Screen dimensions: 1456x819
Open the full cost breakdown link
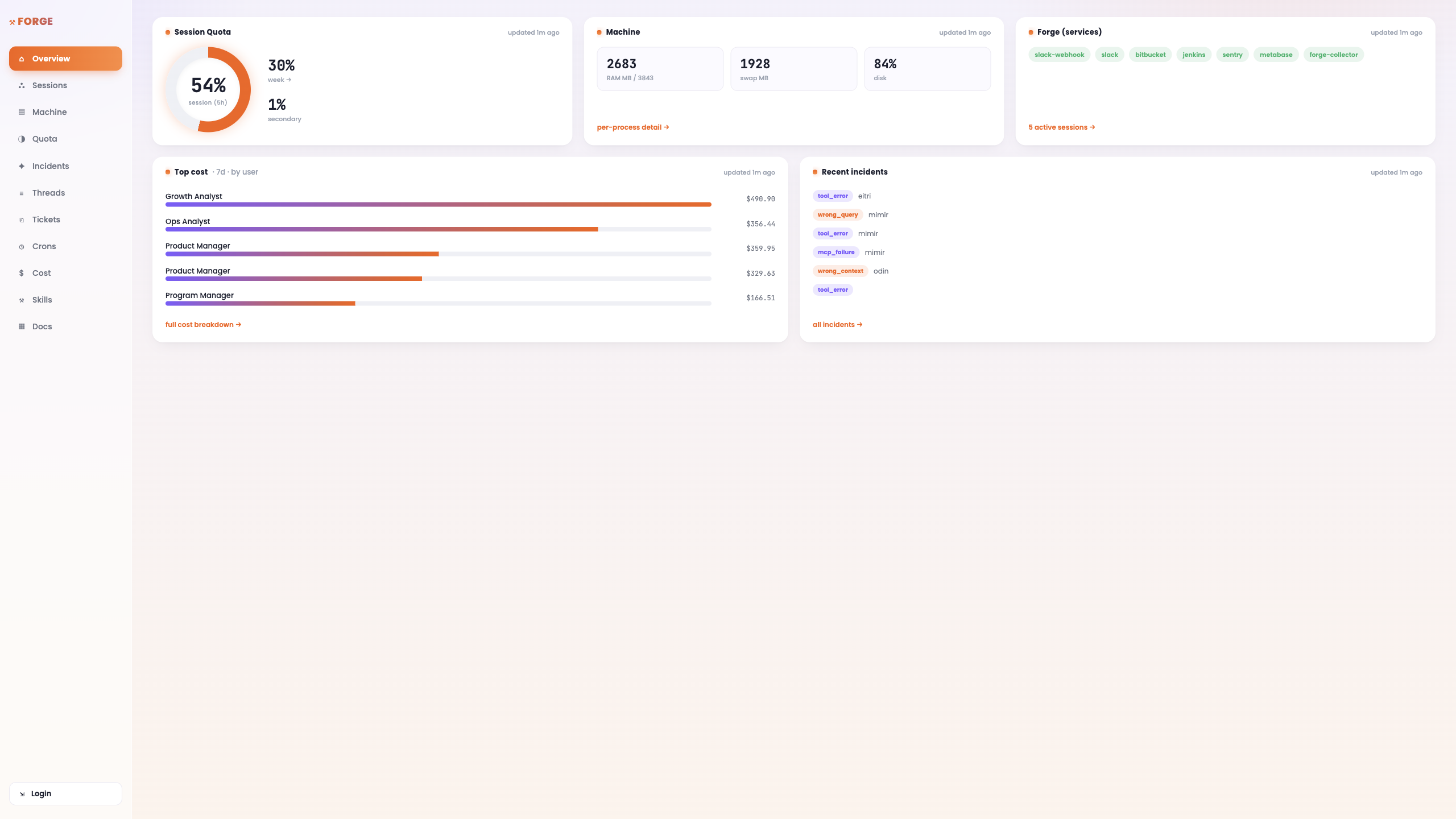click(203, 325)
